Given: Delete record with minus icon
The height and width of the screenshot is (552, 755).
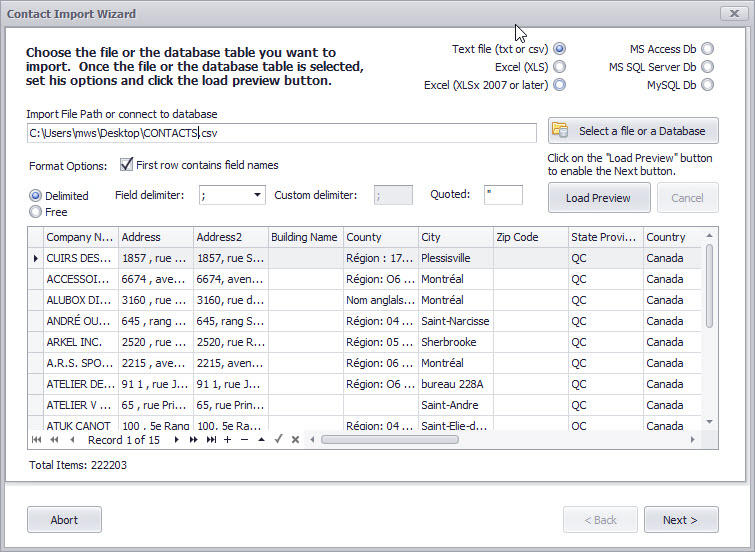Looking at the screenshot, I should (244, 440).
